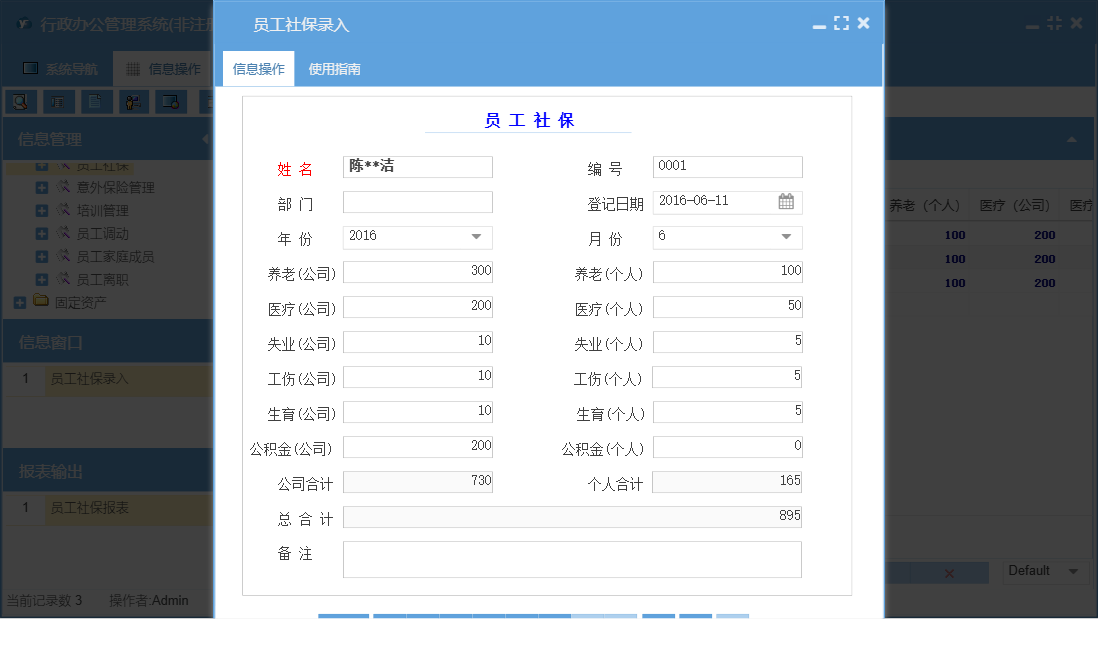Click the employee/person icon on the toolbar

(x=133, y=101)
